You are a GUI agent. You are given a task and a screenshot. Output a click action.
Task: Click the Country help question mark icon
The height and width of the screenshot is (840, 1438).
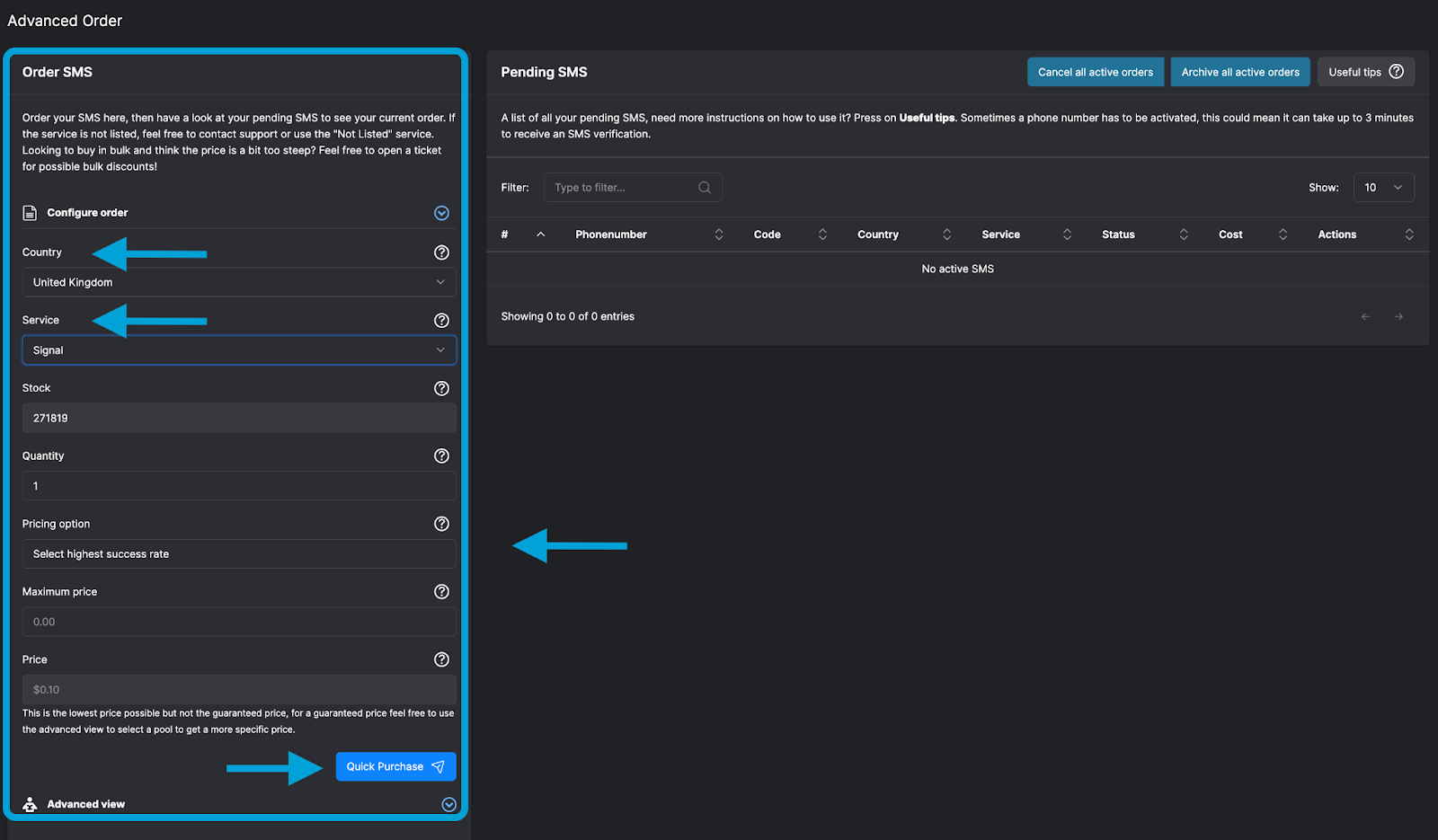441,252
